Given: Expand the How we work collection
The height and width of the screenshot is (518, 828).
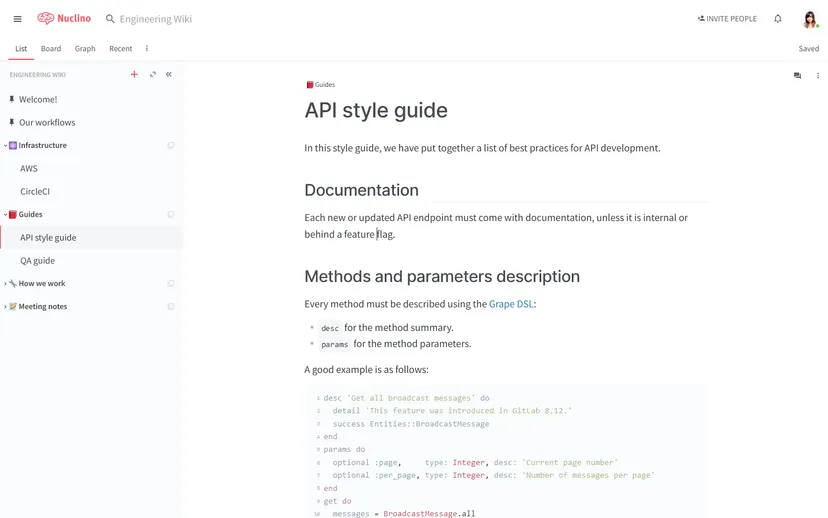Looking at the screenshot, I should [x=5, y=284].
